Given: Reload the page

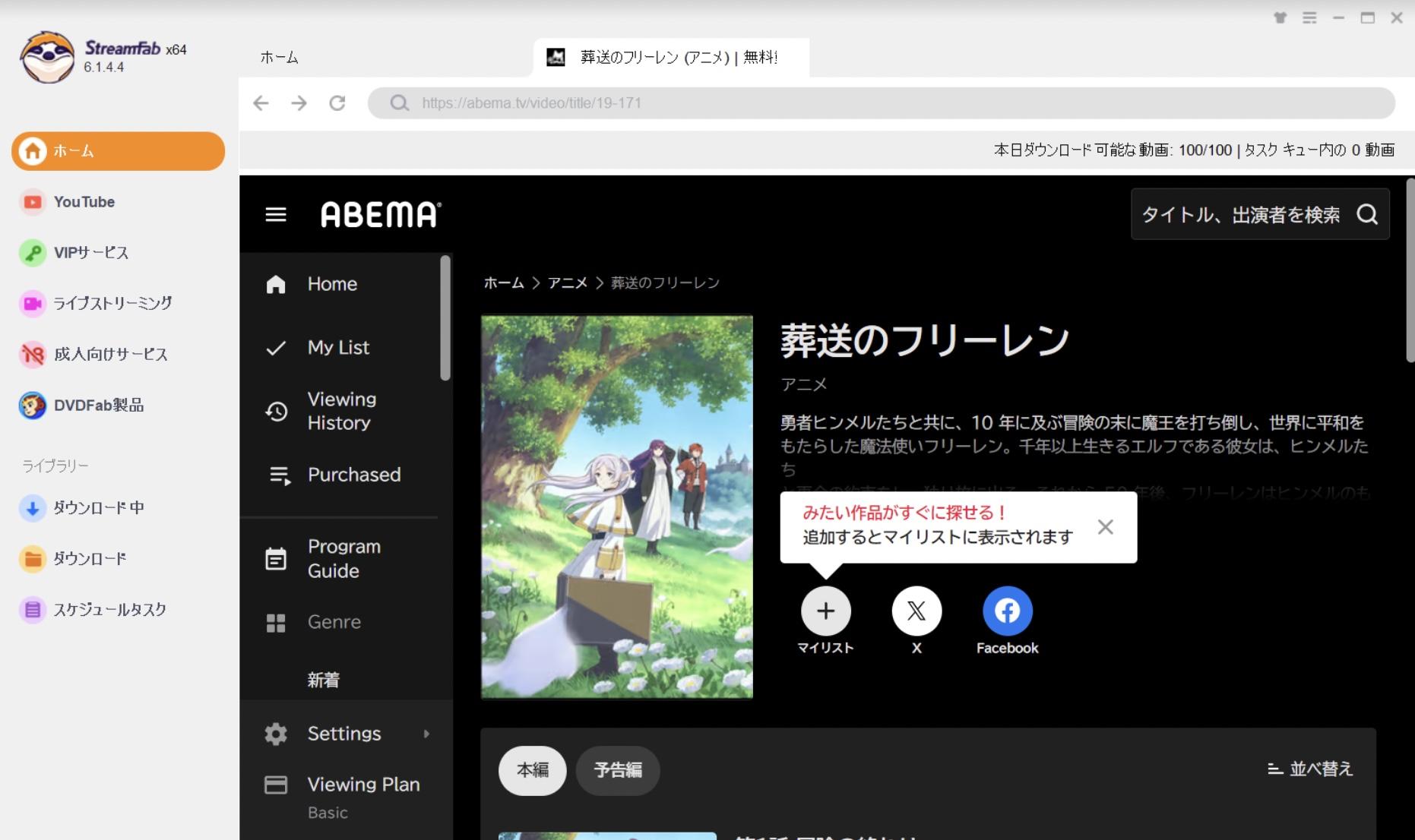Looking at the screenshot, I should [337, 103].
